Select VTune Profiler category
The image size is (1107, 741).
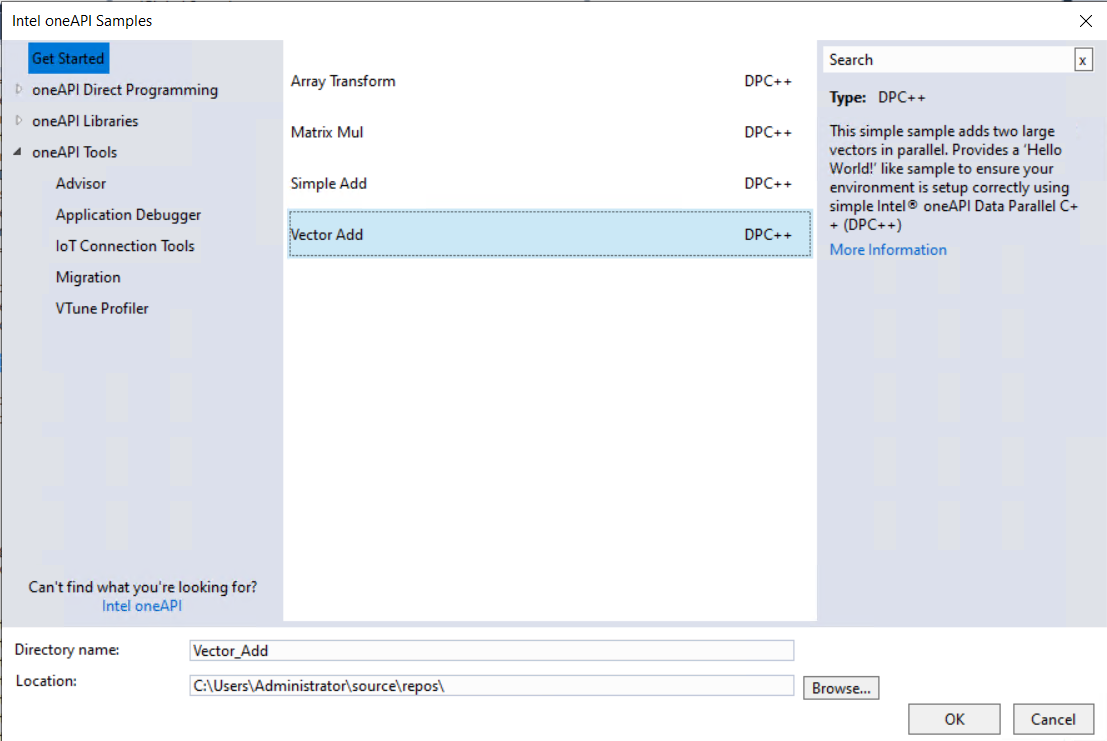pos(102,308)
